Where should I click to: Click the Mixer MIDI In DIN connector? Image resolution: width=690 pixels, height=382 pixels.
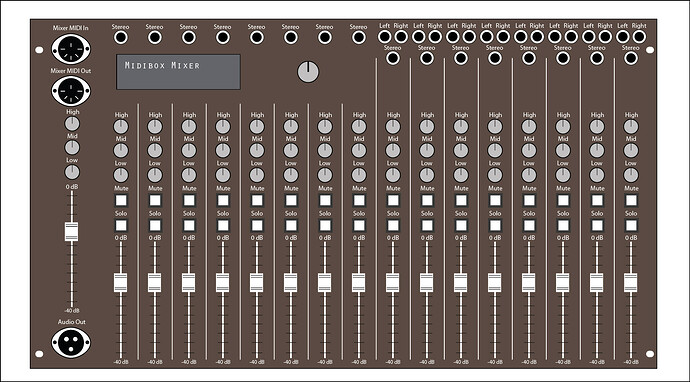(71, 49)
